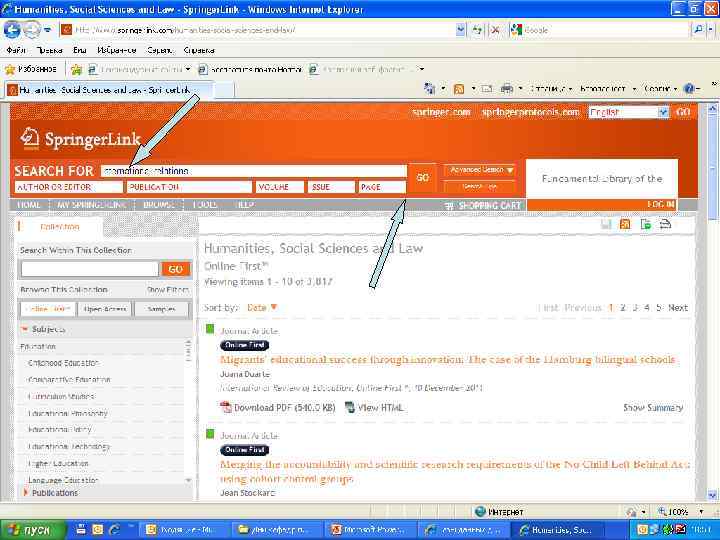Click the Home icon in the IE command bar
Screen dimensions: 720x540
430,88
